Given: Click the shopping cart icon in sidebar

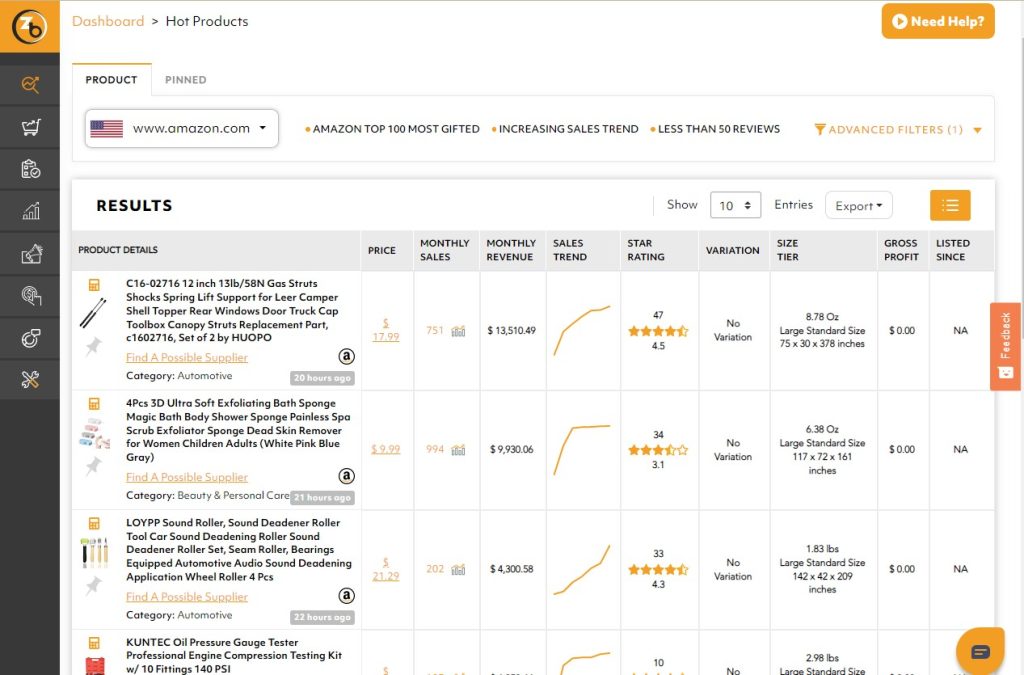Looking at the screenshot, I should point(30,127).
